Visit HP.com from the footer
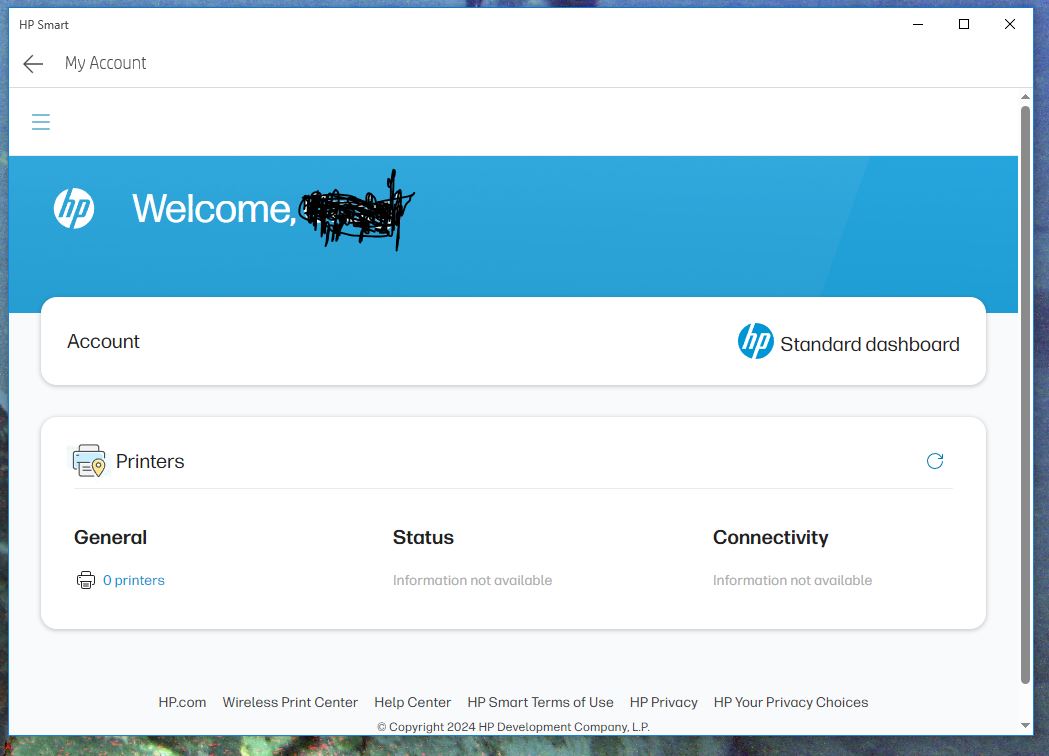The image size is (1049, 756). pyautogui.click(x=184, y=702)
